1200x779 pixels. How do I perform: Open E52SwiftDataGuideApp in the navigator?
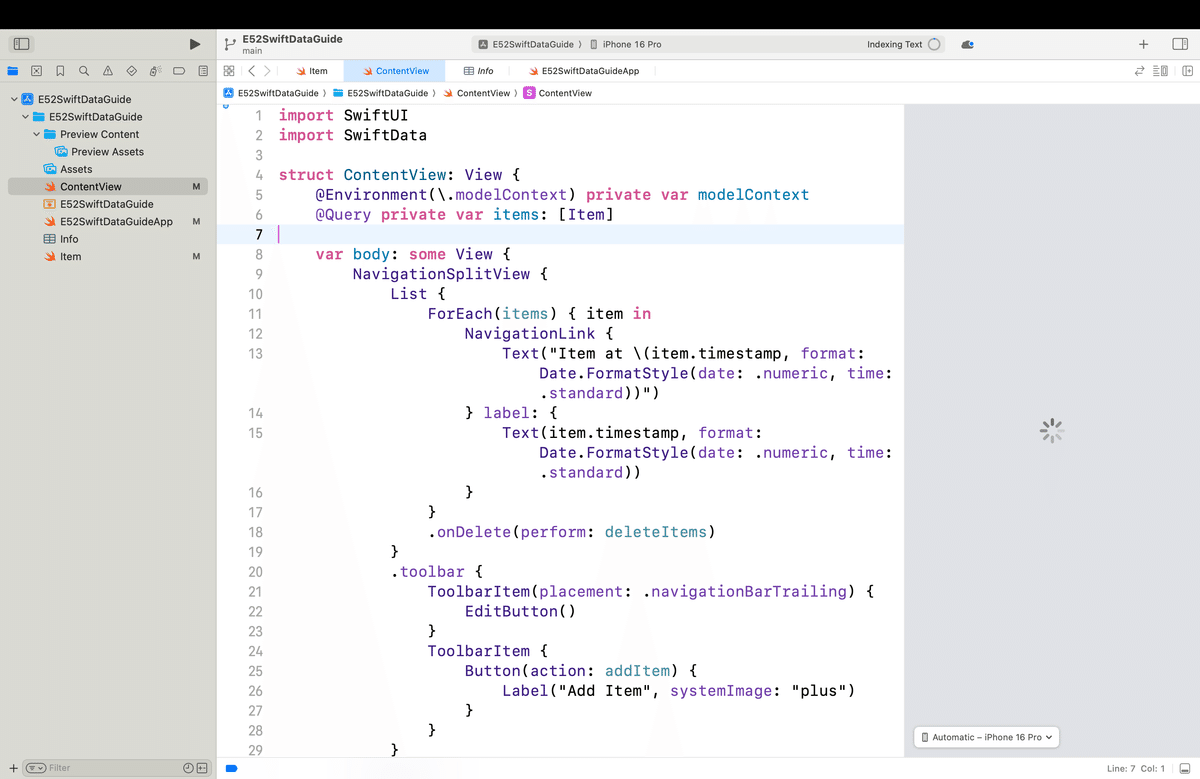(x=108, y=221)
